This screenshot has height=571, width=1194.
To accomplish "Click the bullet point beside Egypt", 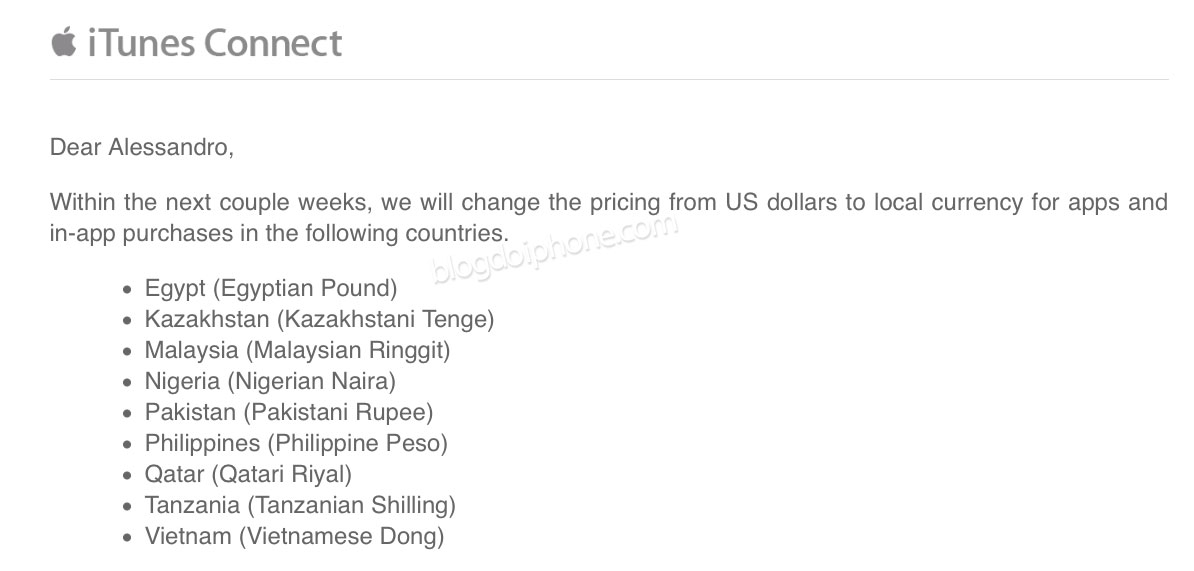I will tap(127, 290).
